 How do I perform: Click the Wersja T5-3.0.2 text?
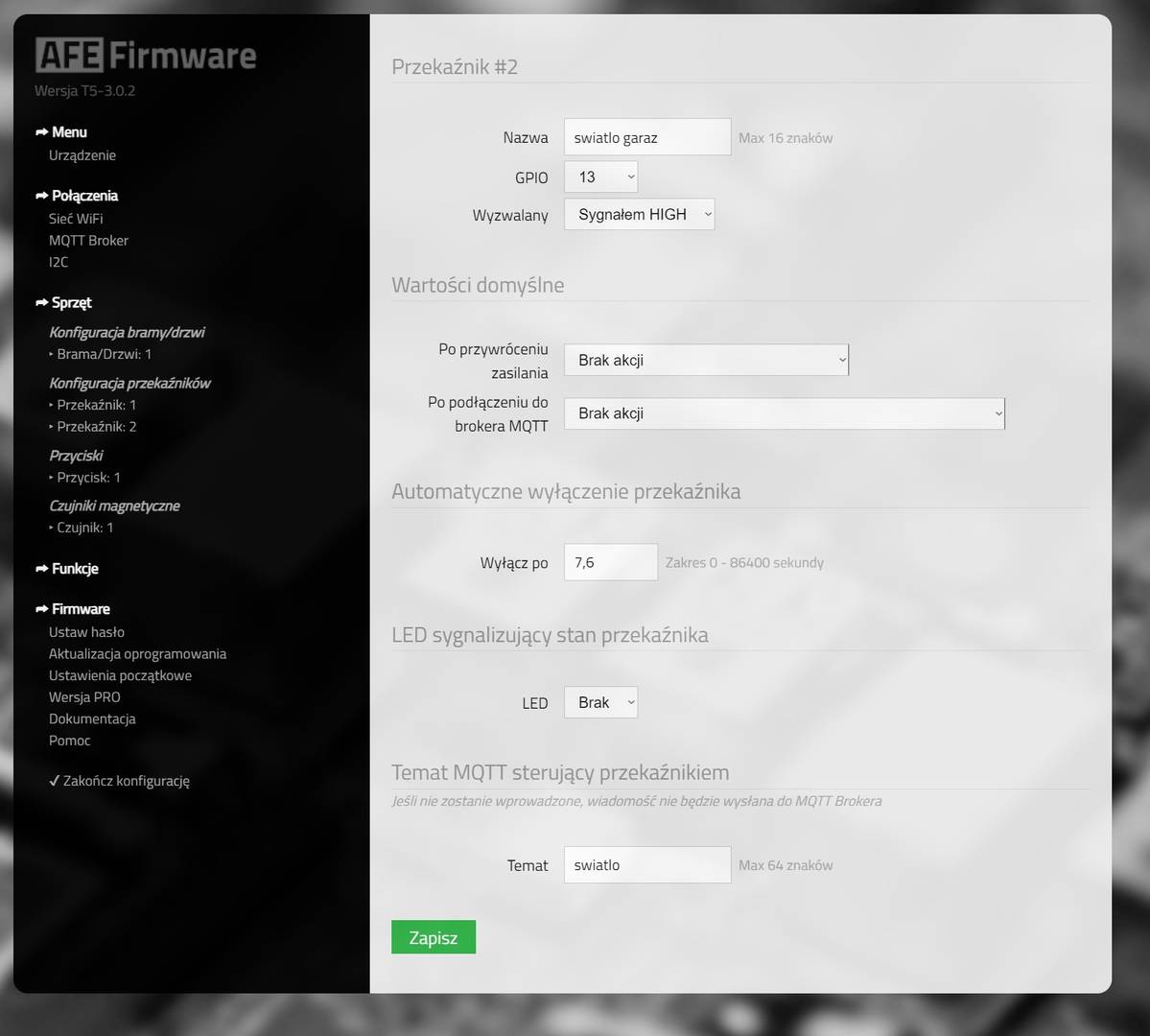85,91
